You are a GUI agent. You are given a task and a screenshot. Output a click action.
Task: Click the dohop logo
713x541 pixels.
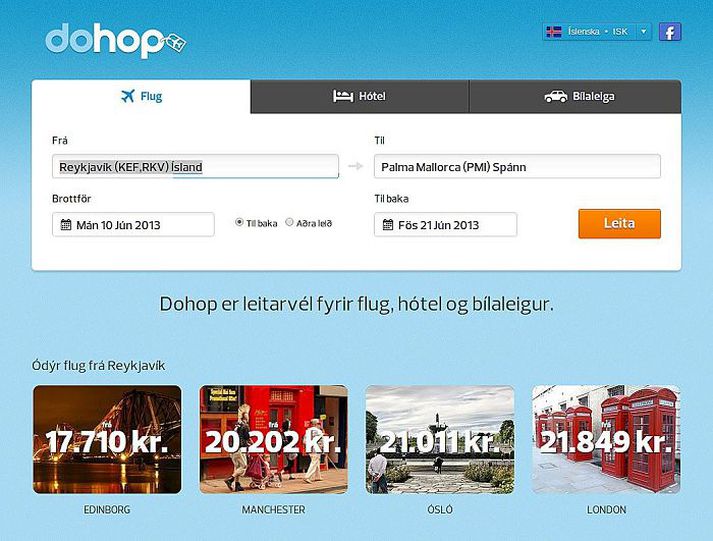pos(115,40)
